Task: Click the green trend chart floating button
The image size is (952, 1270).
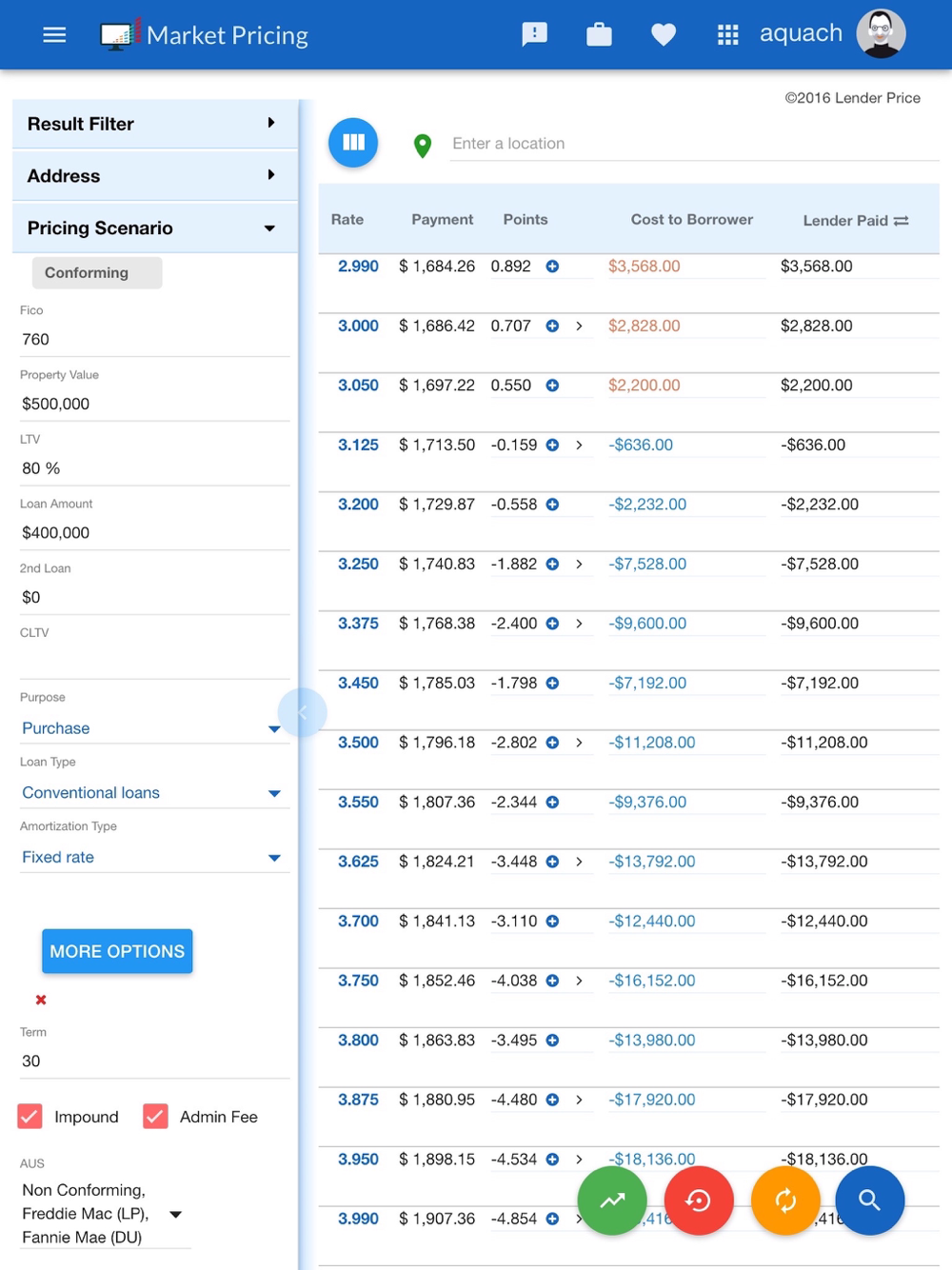Action: pyautogui.click(x=612, y=1201)
